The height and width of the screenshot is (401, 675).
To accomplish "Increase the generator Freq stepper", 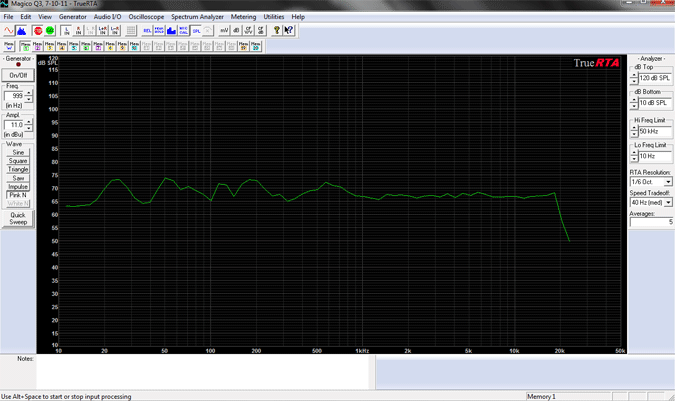I will (29, 93).
